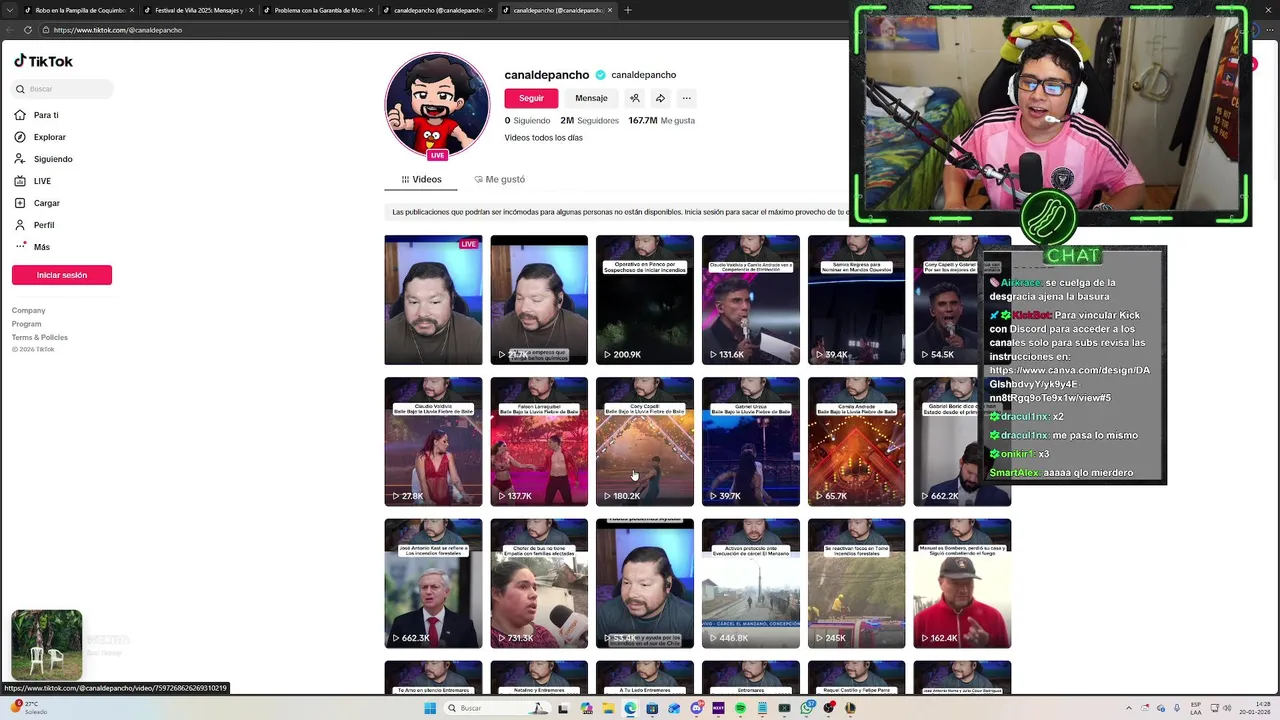
Task: Click the share profile arrow icon
Action: pos(660,98)
